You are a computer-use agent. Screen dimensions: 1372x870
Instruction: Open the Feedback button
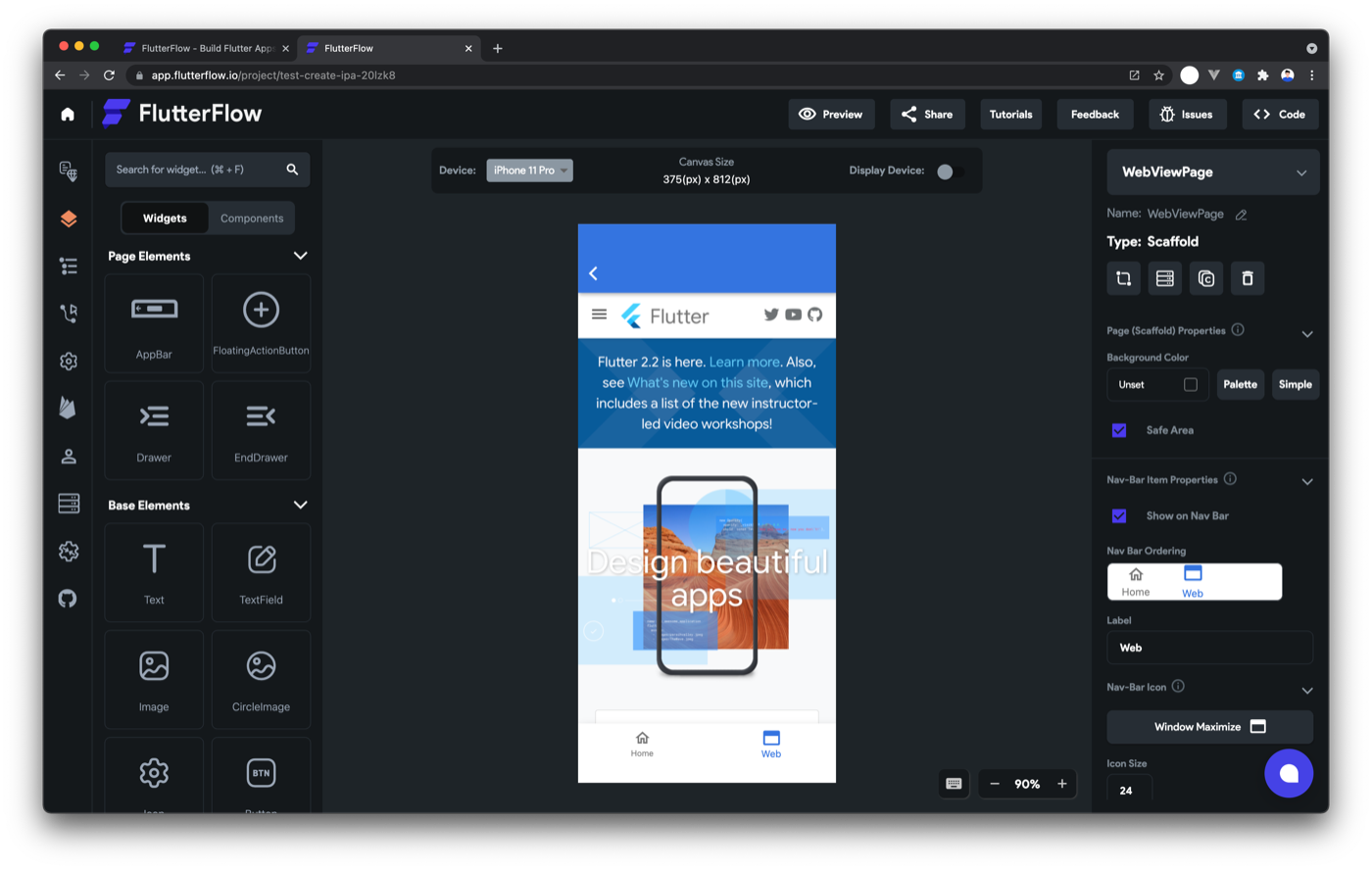(1095, 115)
